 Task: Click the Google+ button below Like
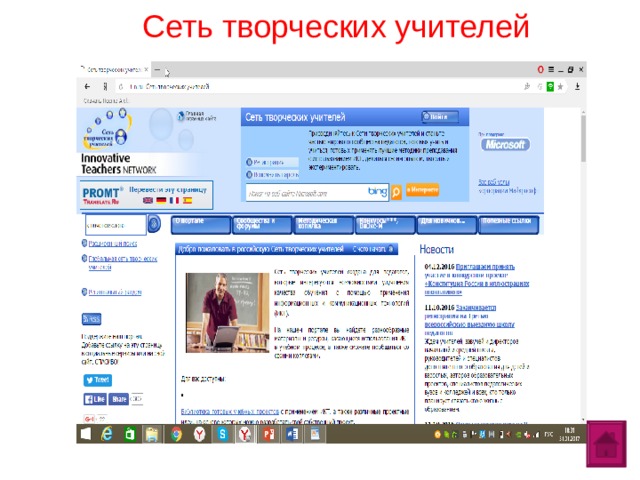pos(89,418)
